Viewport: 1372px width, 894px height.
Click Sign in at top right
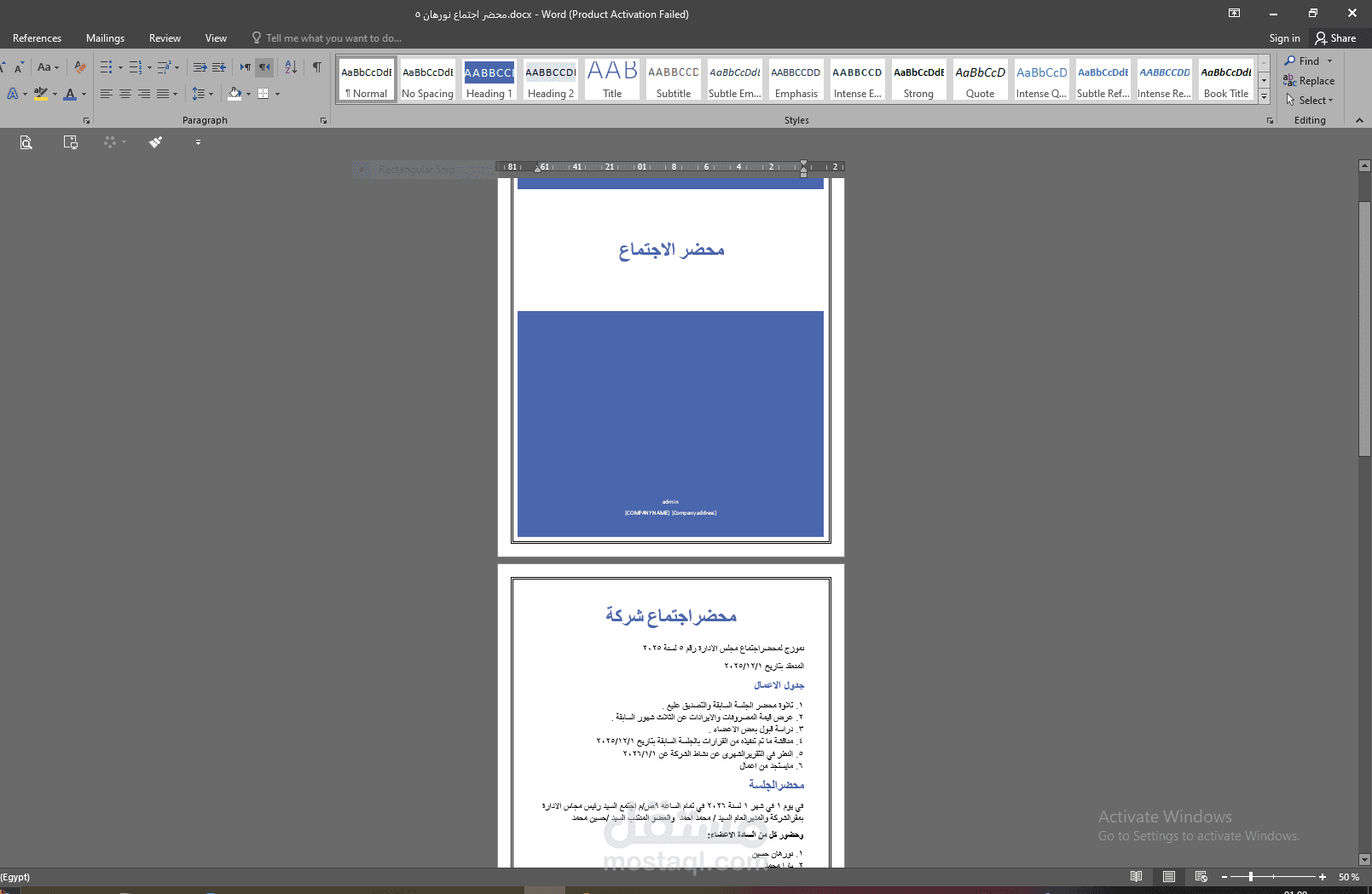point(1284,37)
